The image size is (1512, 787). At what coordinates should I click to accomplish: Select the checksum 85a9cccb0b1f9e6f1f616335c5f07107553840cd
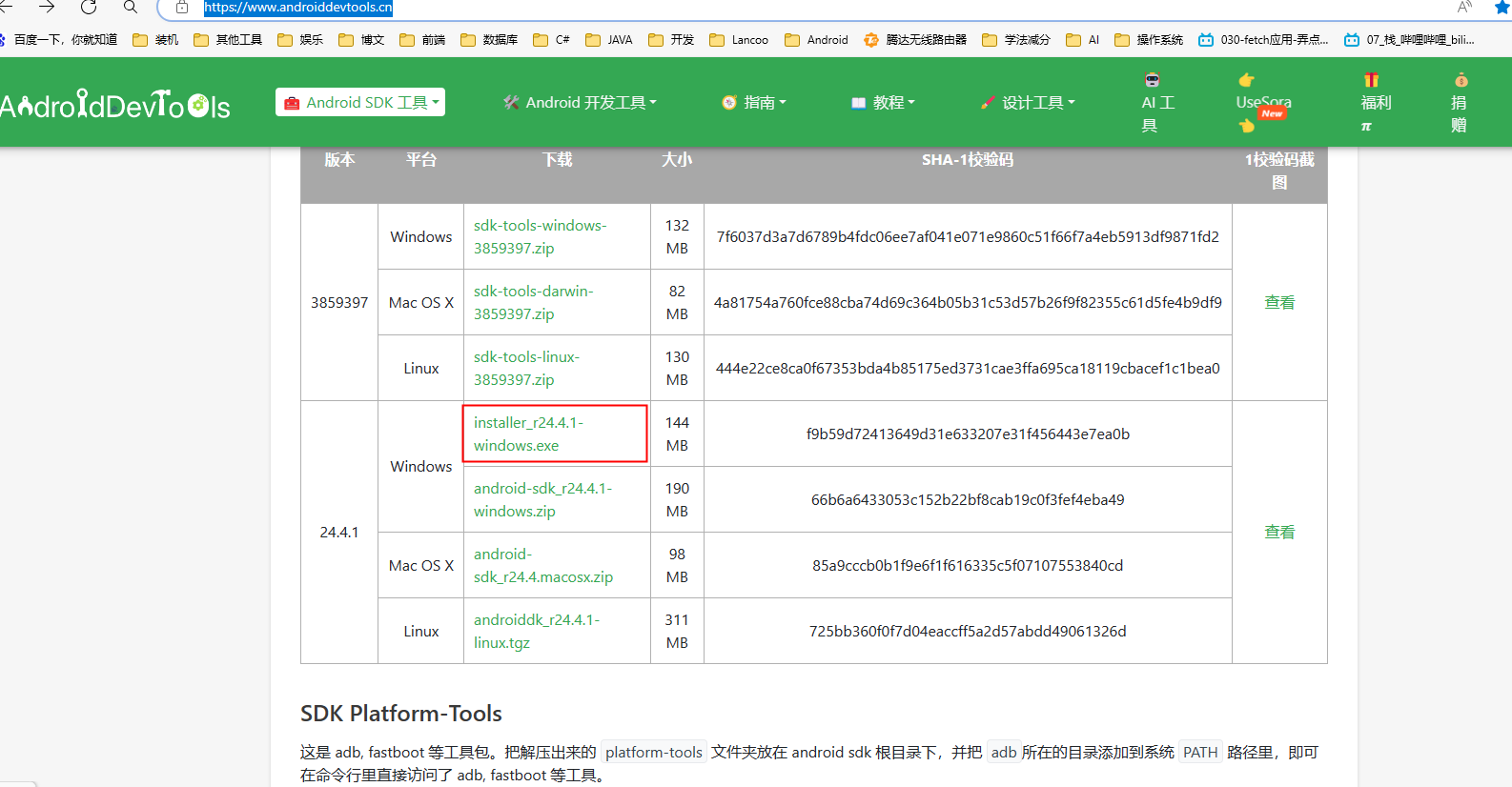968,565
